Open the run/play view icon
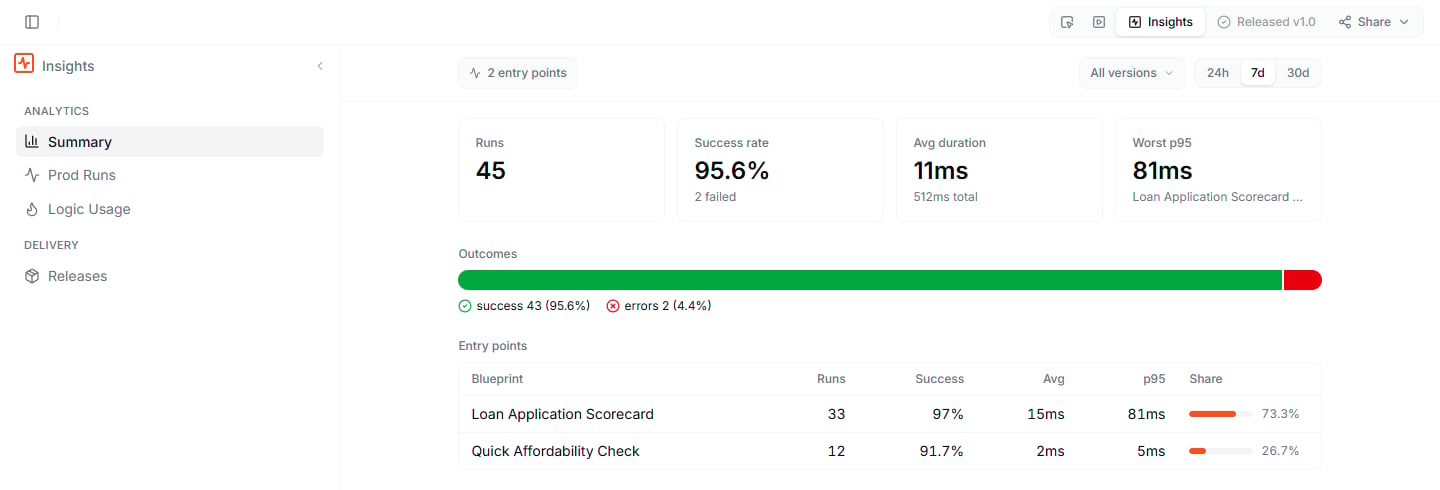This screenshot has height=490, width=1440. point(1099,22)
